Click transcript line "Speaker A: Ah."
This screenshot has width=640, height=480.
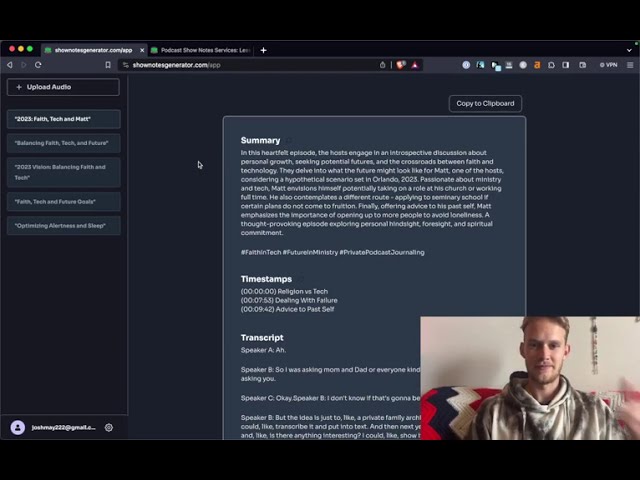point(263,350)
